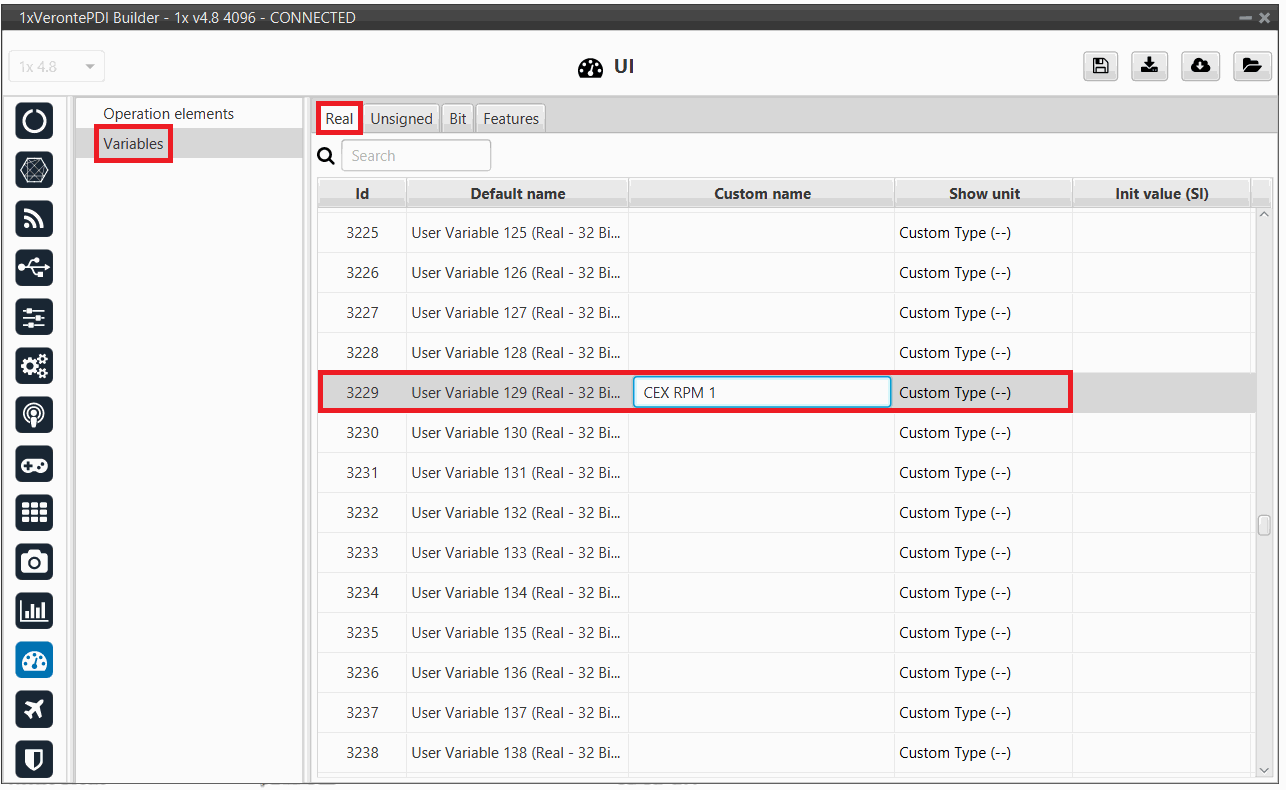Open the camera sidebar icon
1286x790 pixels.
click(34, 563)
